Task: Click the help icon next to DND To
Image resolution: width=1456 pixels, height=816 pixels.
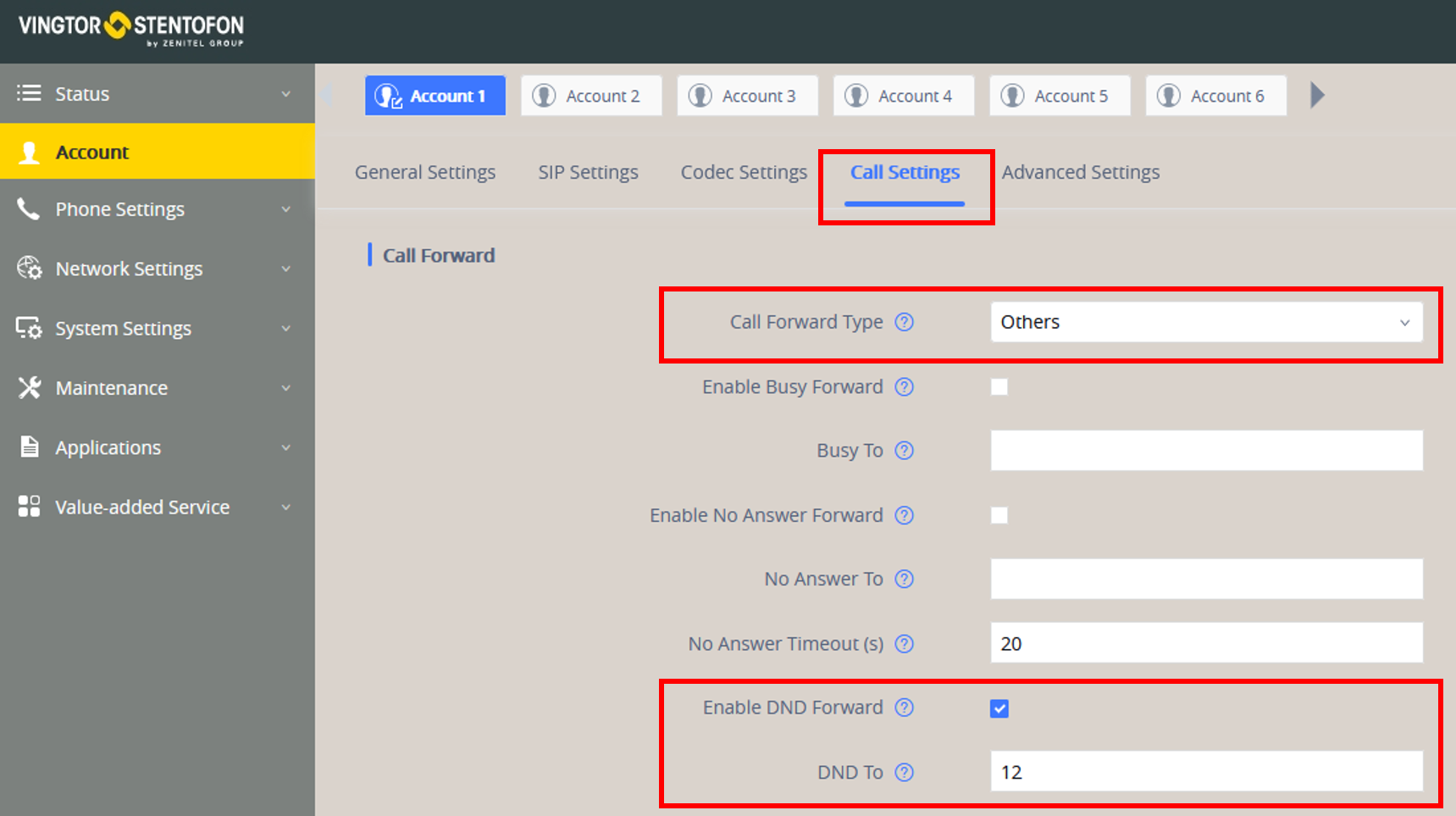Action: pyautogui.click(x=905, y=773)
